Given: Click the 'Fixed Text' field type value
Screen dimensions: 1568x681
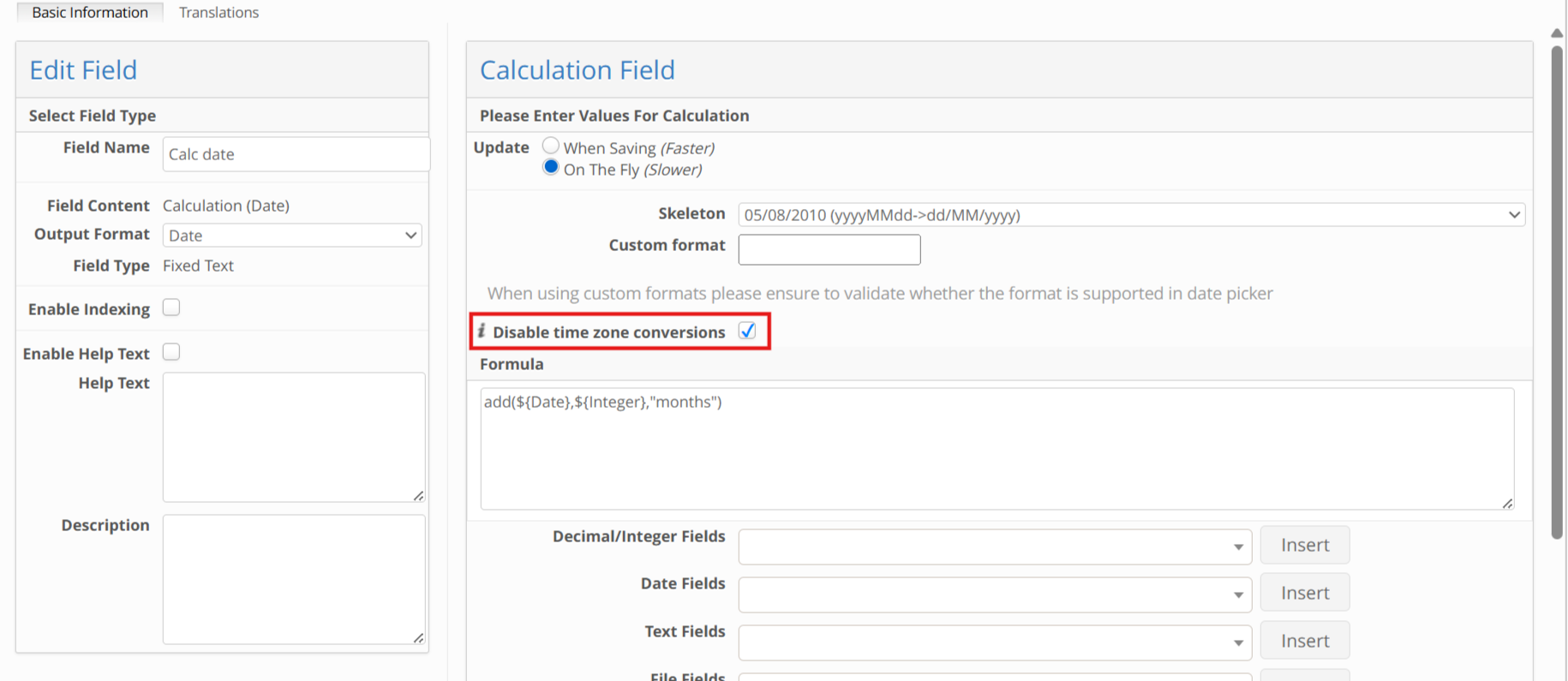Looking at the screenshot, I should coord(198,266).
